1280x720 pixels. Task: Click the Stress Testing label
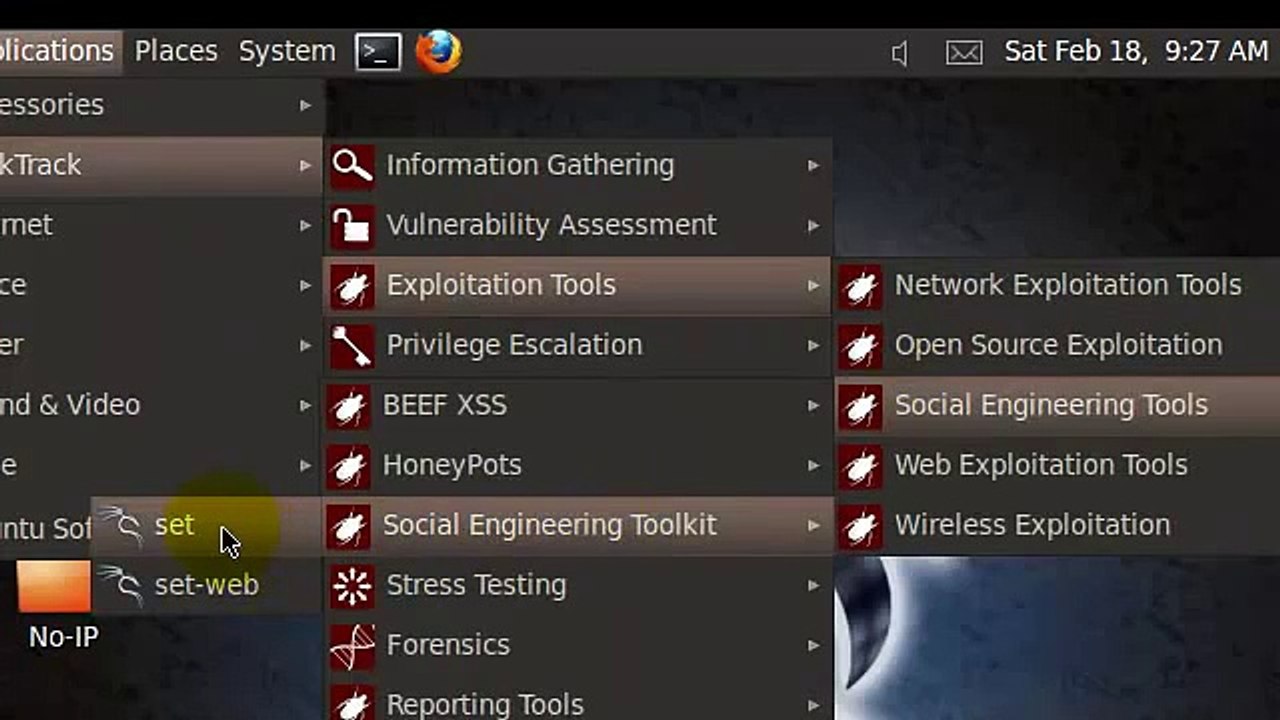pos(476,586)
